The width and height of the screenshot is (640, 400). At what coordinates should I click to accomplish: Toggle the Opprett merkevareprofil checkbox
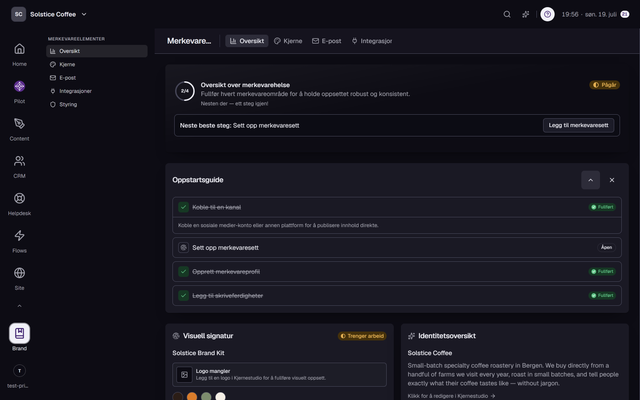183,271
